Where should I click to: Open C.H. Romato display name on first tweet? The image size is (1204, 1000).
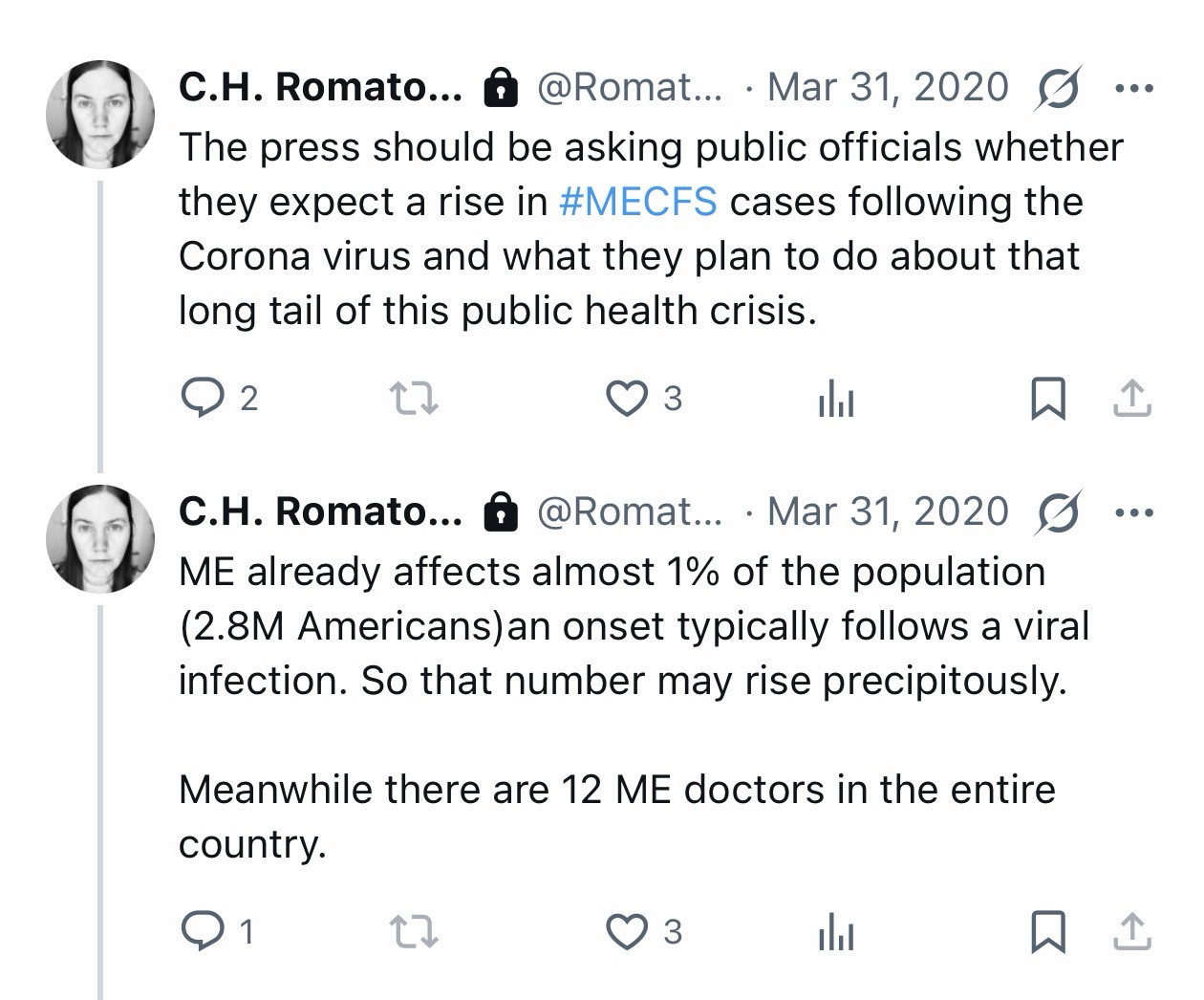(x=320, y=88)
